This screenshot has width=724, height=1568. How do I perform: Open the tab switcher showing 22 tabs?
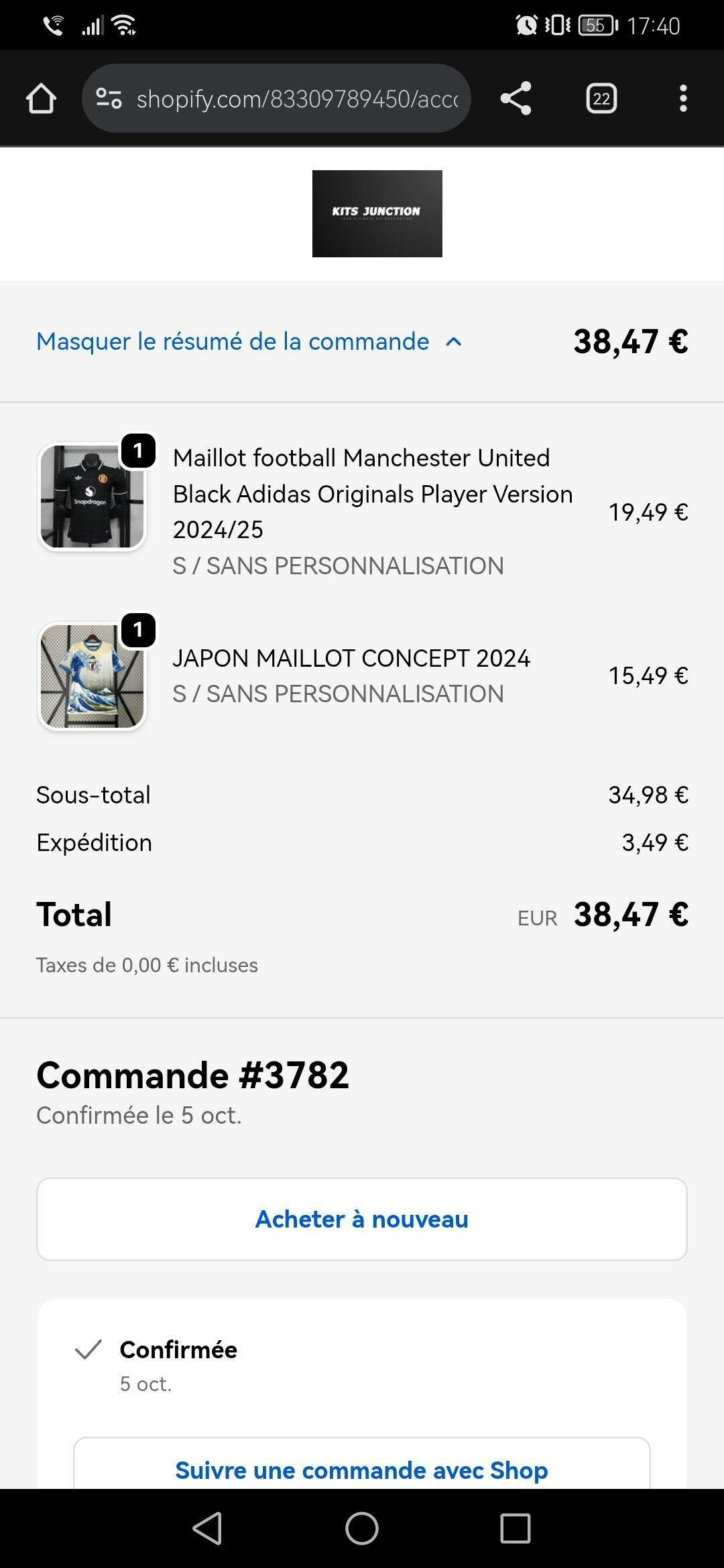click(x=601, y=99)
